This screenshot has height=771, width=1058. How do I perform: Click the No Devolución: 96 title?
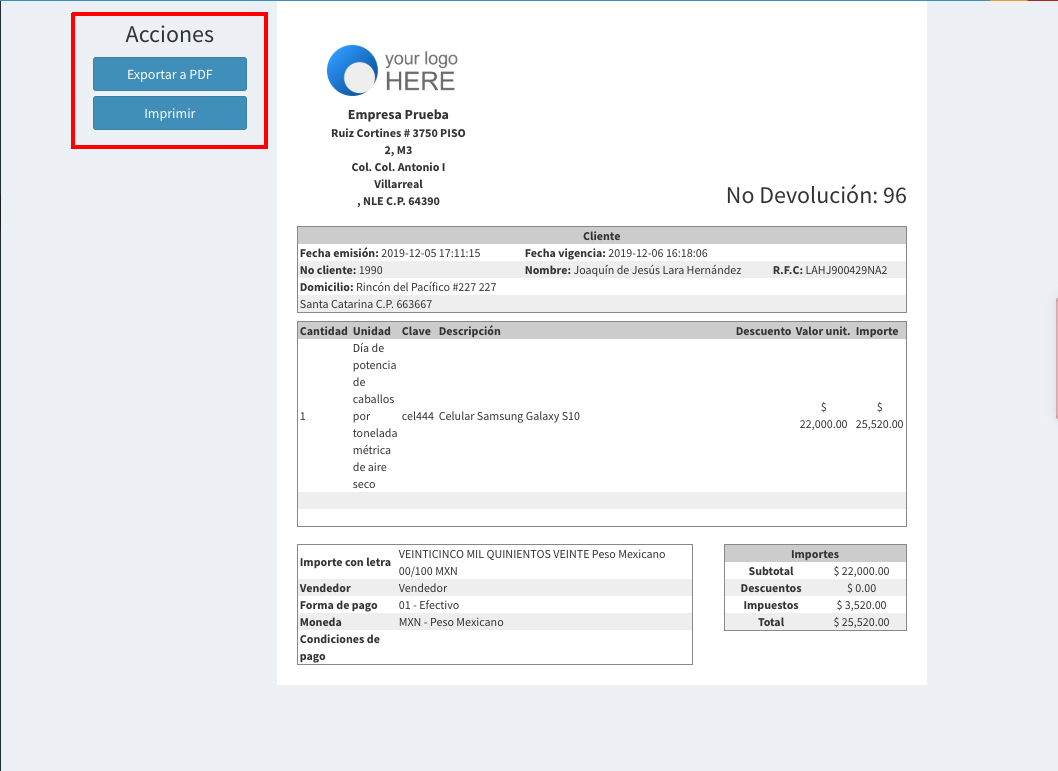click(x=816, y=195)
